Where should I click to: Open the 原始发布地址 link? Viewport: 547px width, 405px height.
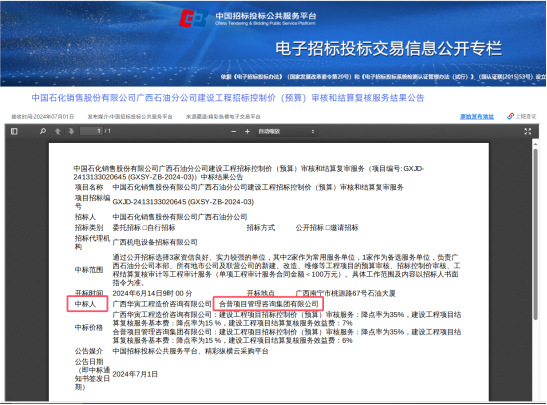(477, 117)
